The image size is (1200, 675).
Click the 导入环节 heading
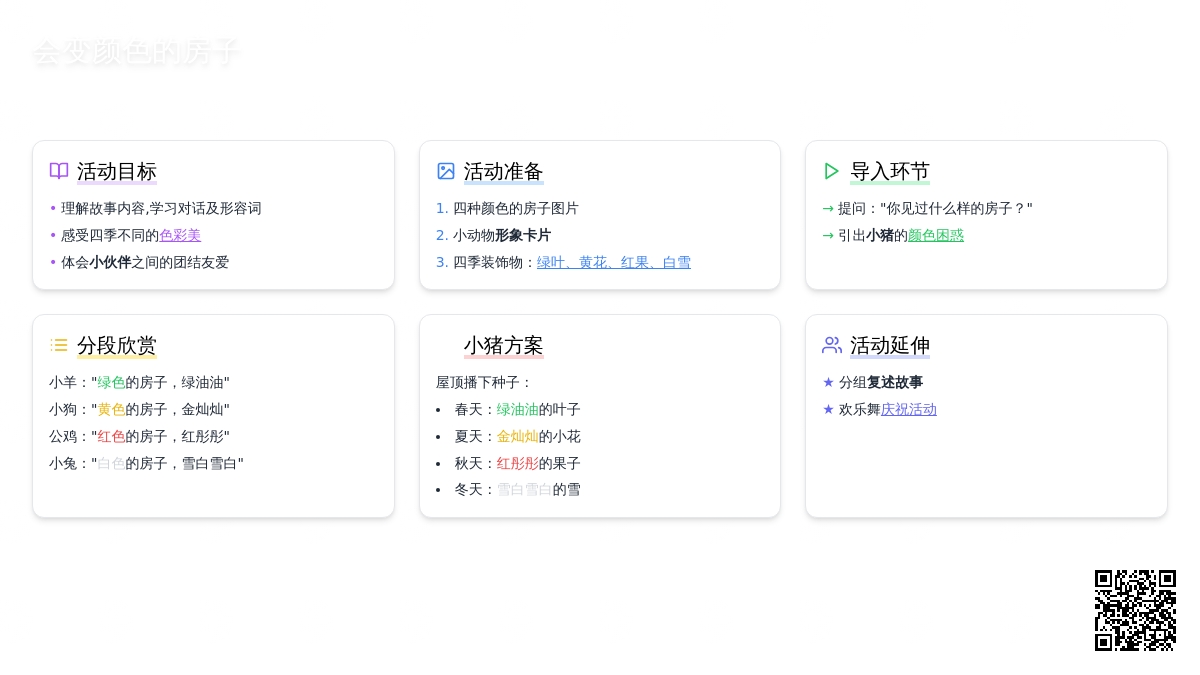(x=890, y=172)
